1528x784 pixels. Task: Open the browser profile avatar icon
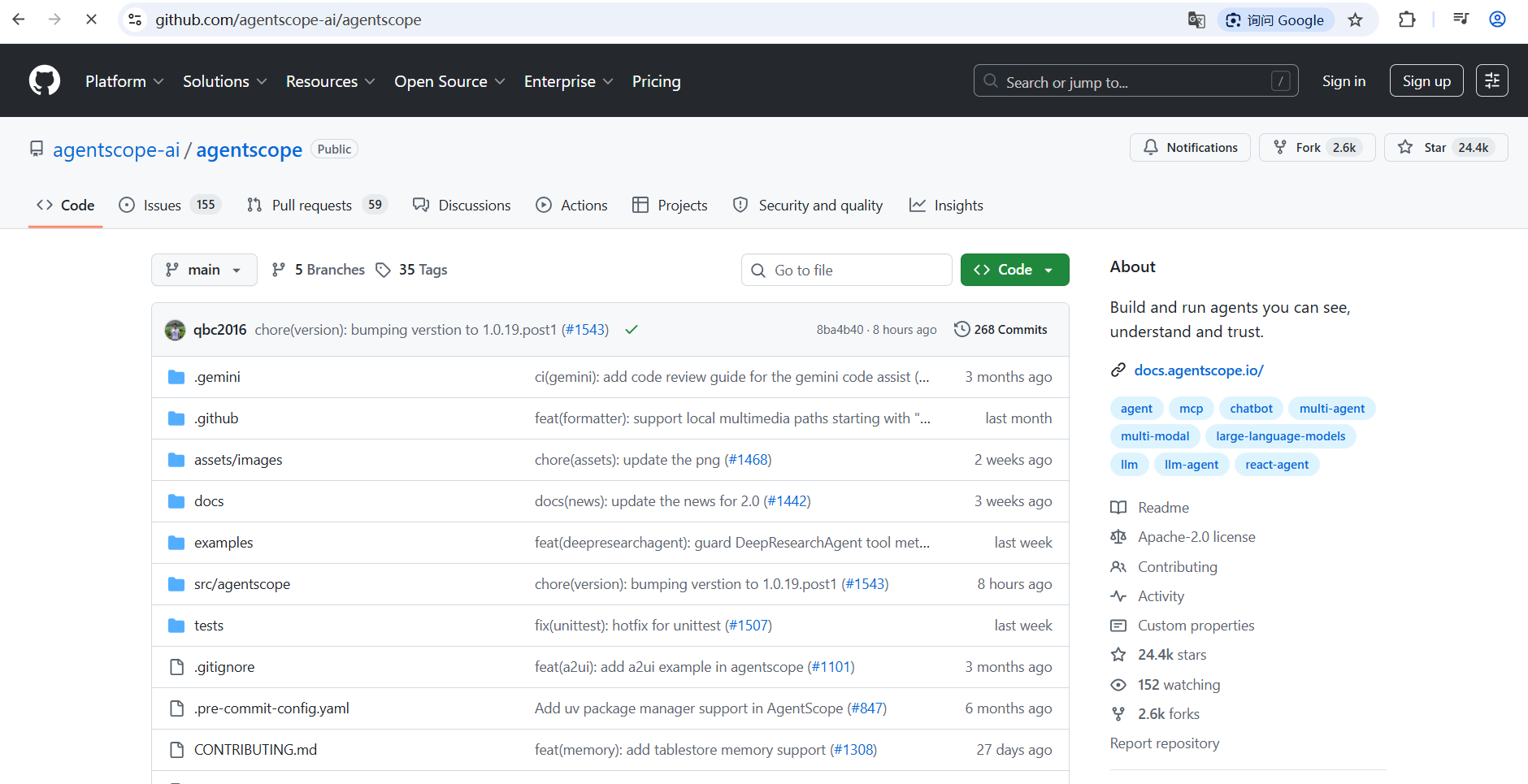[1497, 19]
